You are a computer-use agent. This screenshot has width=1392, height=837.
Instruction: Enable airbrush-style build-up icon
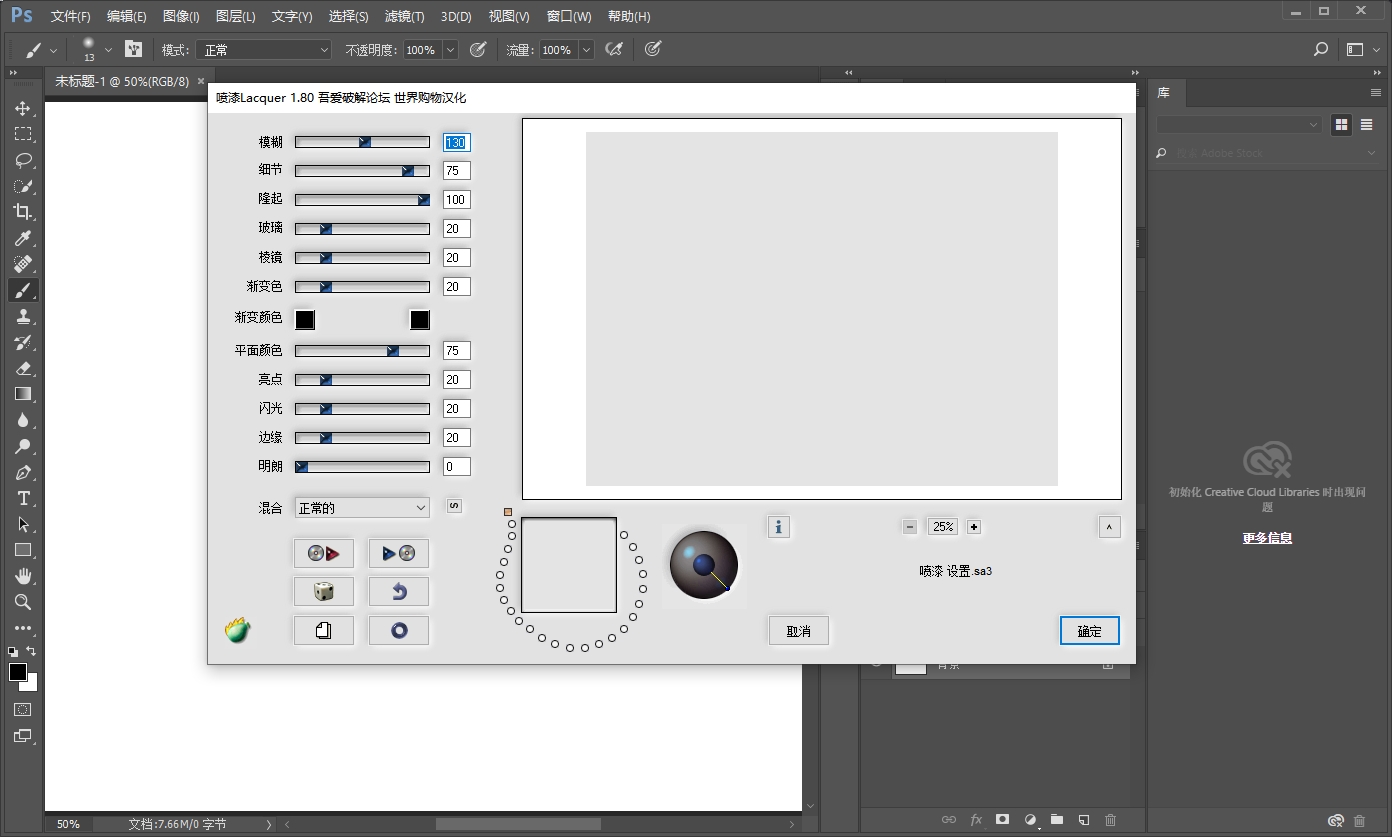point(615,49)
